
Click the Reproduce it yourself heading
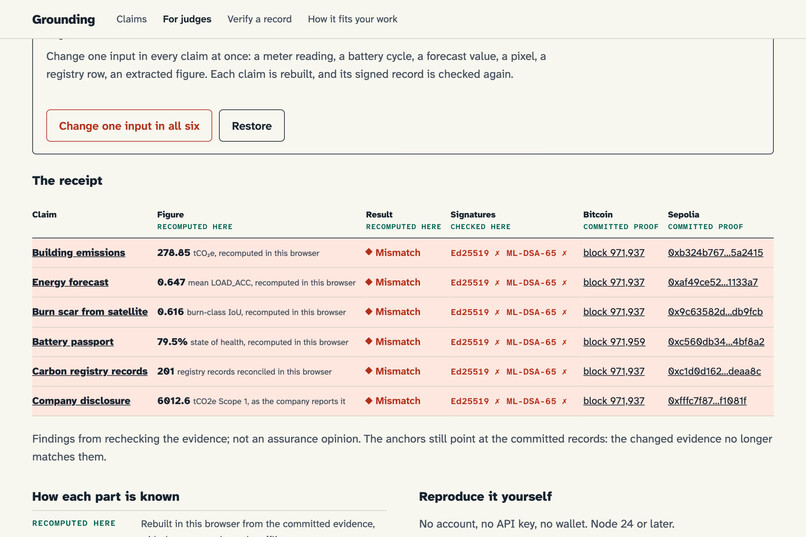coord(485,496)
